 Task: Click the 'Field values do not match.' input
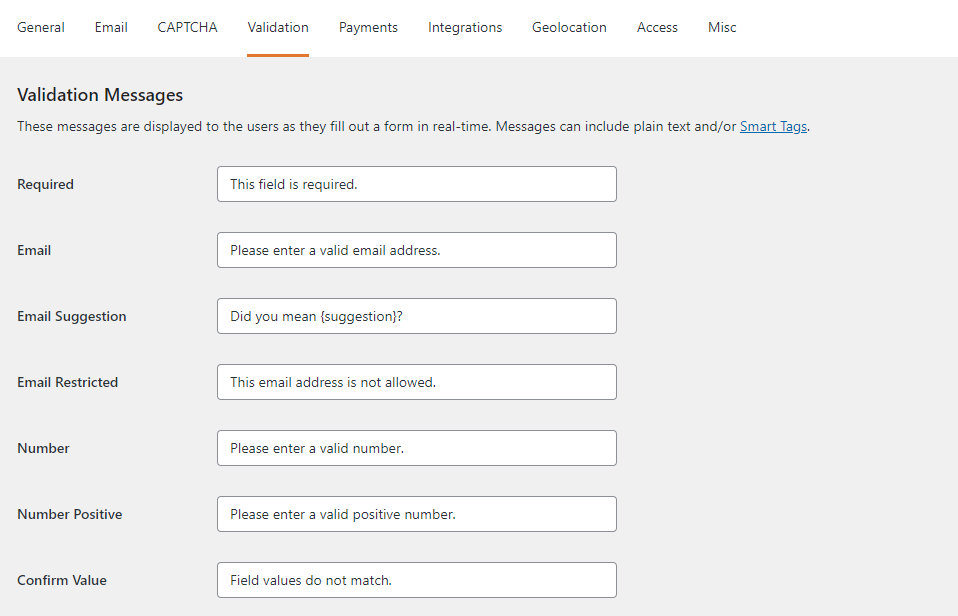click(x=416, y=580)
